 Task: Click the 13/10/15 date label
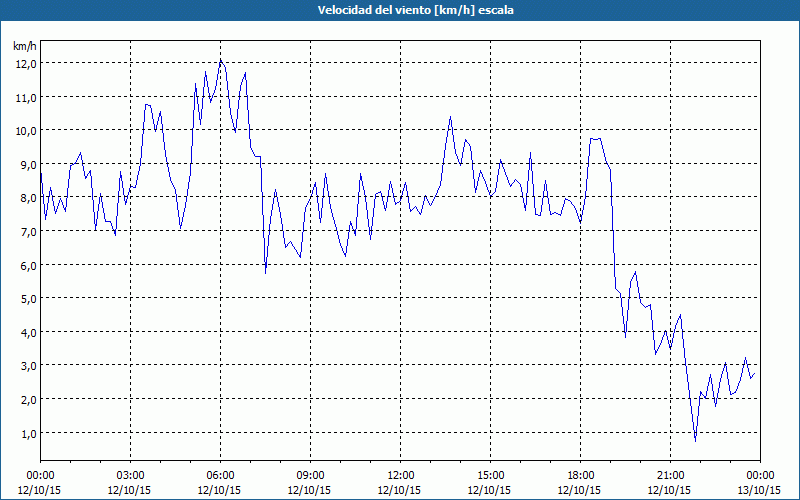759,490
